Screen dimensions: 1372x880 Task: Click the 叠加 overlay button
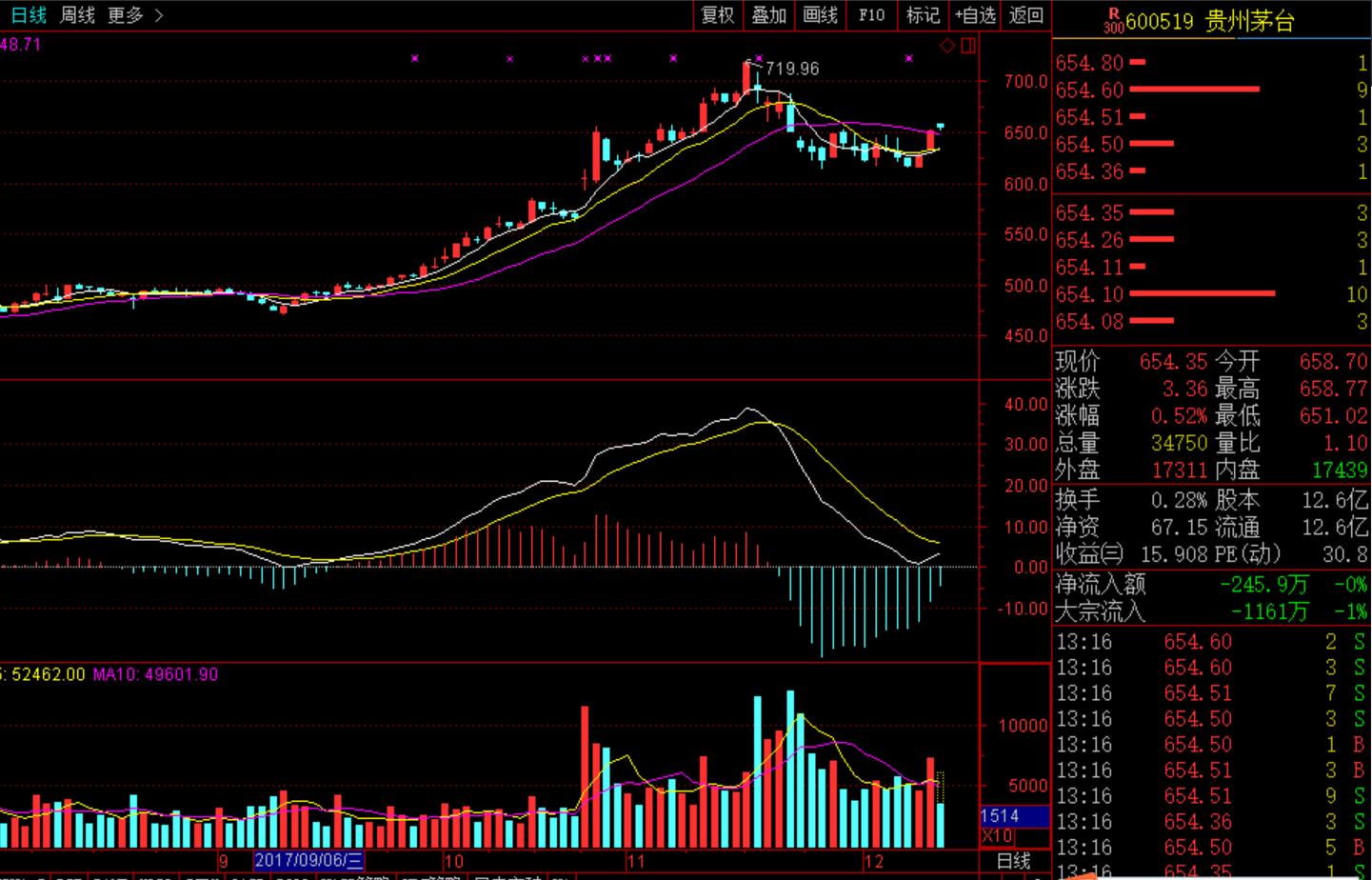[x=768, y=15]
